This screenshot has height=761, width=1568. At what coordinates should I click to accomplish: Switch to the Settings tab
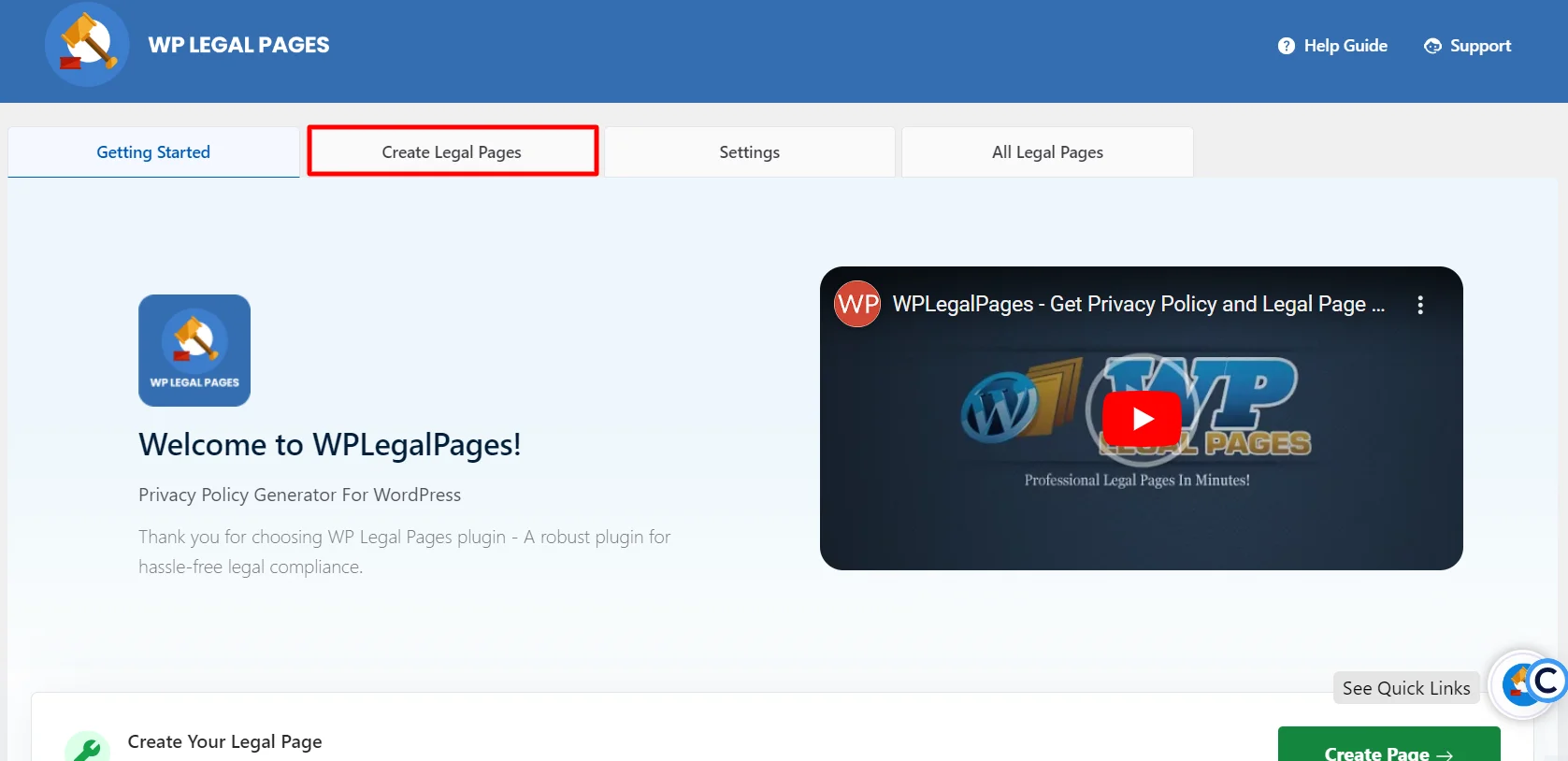point(750,152)
